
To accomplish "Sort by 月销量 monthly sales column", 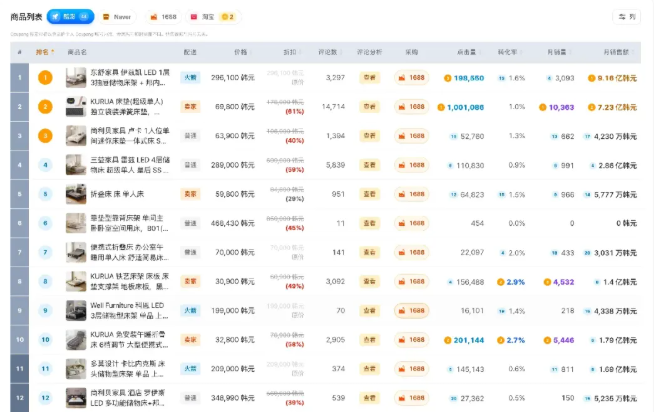I will 559,52.
